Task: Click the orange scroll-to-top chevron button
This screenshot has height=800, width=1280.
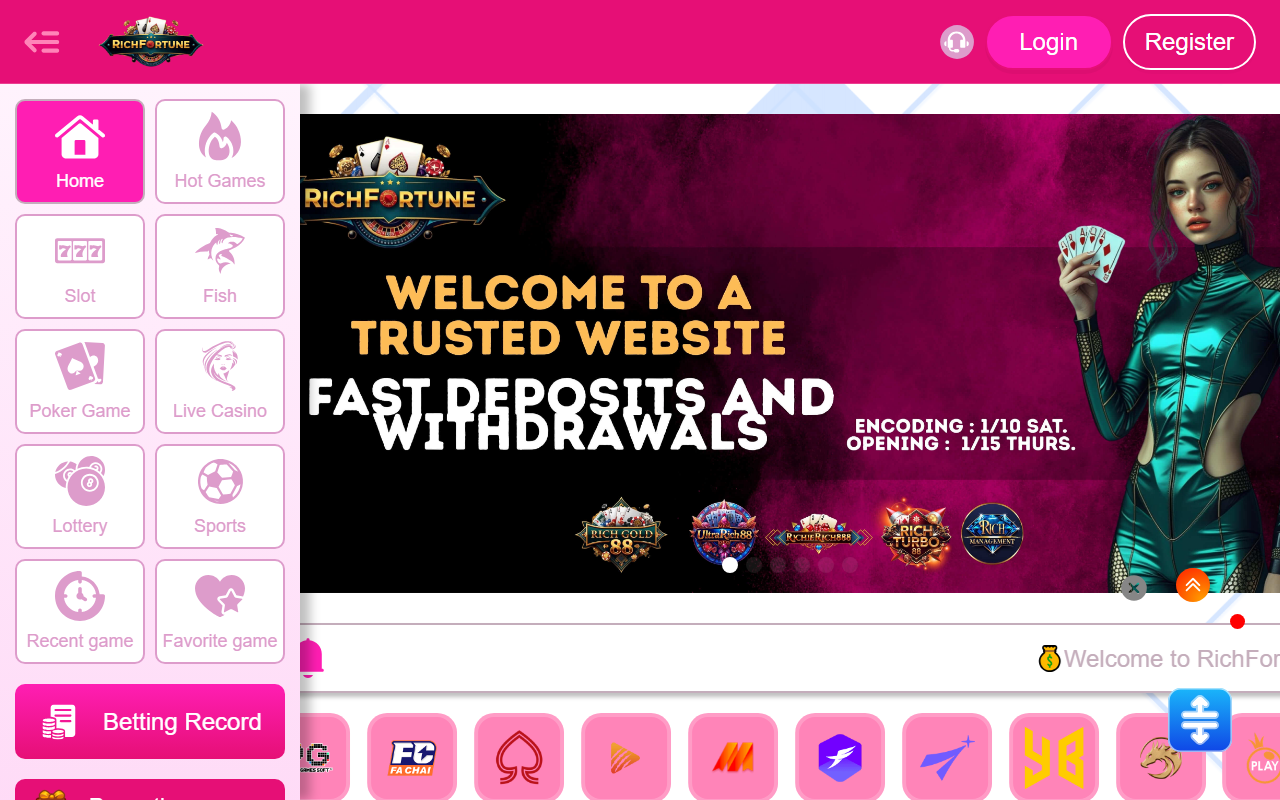Action: click(x=1193, y=585)
